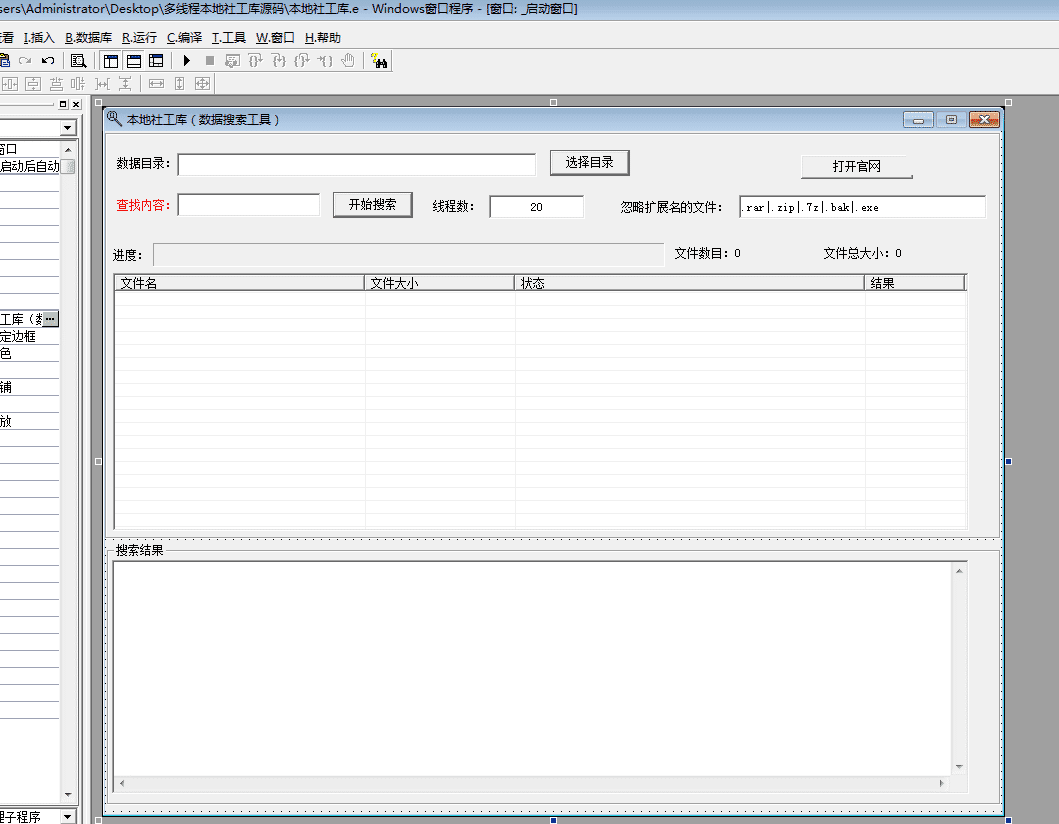Toggle the third panel layout view icon
This screenshot has width=1059, height=824.
click(155, 61)
